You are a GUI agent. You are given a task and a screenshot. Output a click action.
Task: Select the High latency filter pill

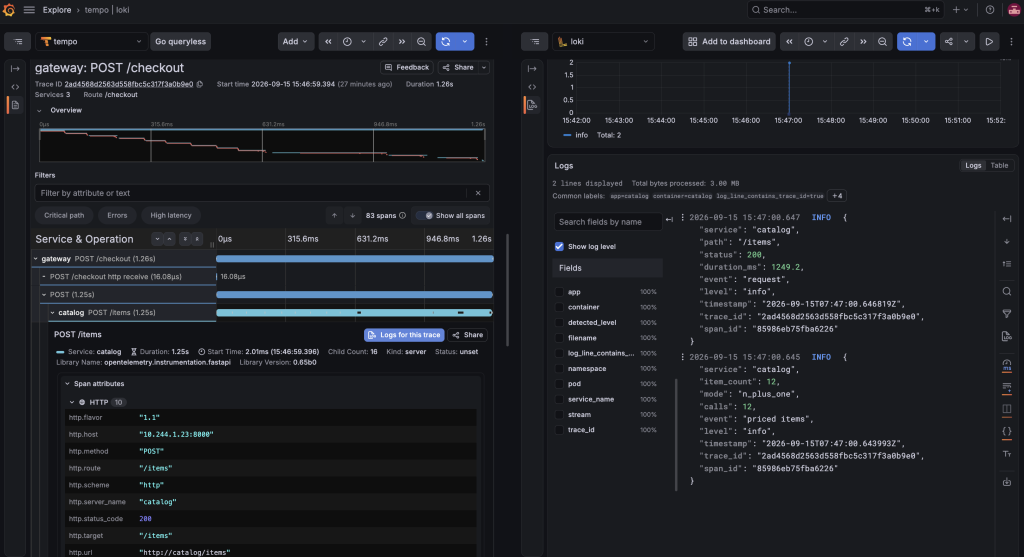point(171,215)
